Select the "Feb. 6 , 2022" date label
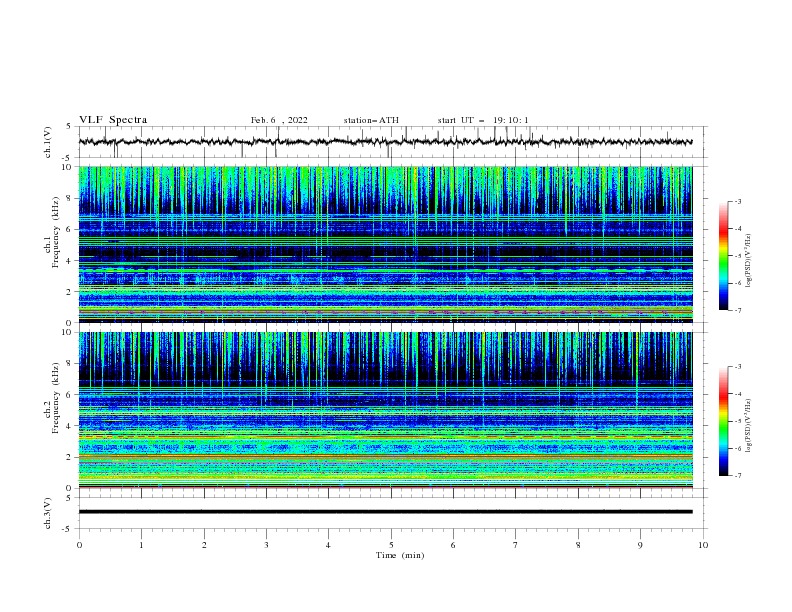792x612 pixels. [x=279, y=120]
